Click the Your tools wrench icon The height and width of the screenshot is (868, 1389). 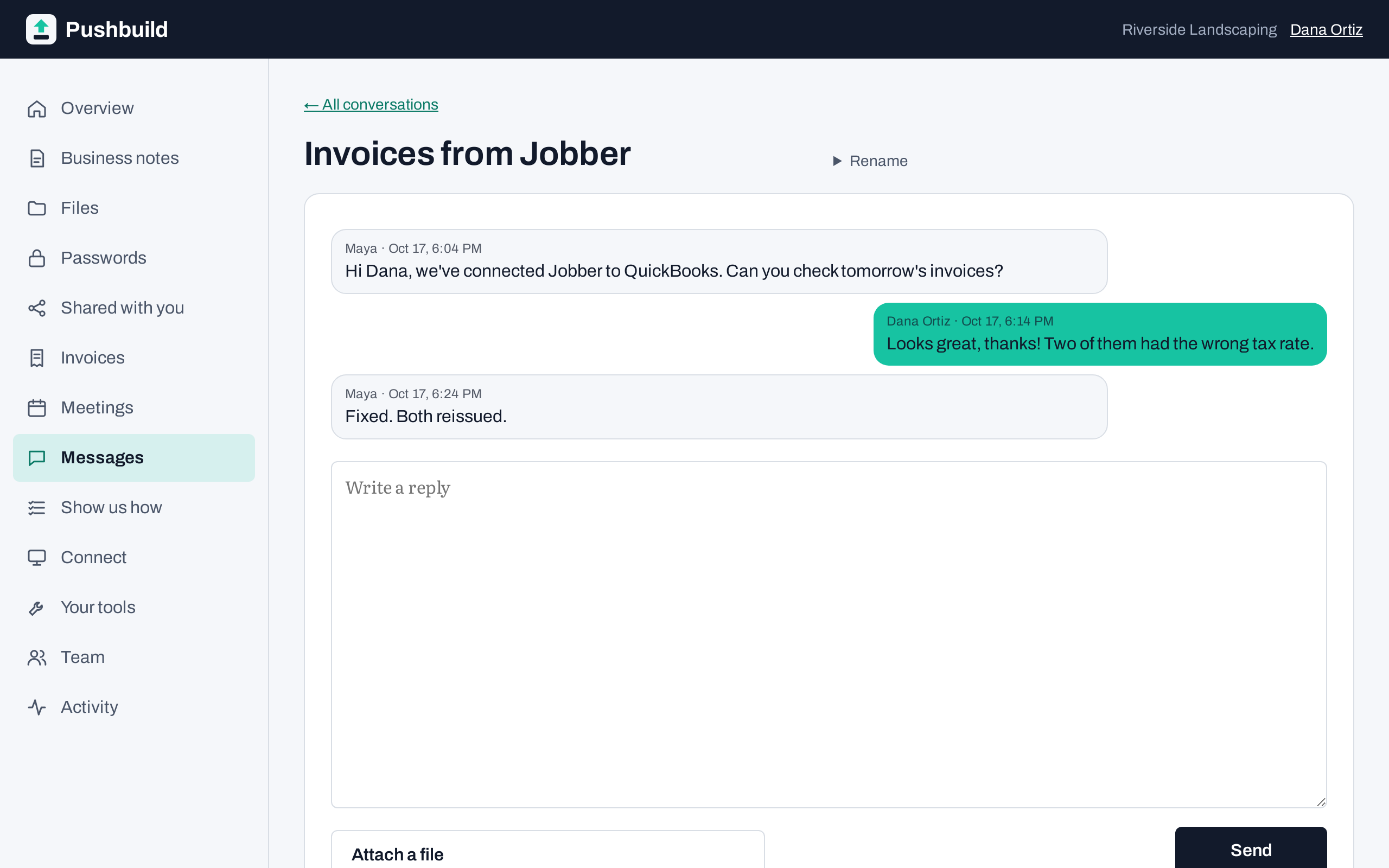coord(37,608)
